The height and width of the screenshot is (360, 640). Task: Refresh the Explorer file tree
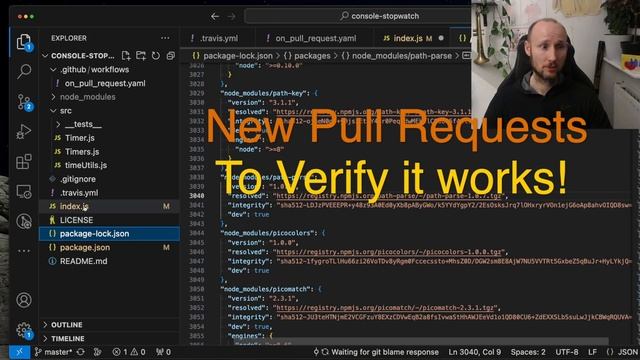156,56
